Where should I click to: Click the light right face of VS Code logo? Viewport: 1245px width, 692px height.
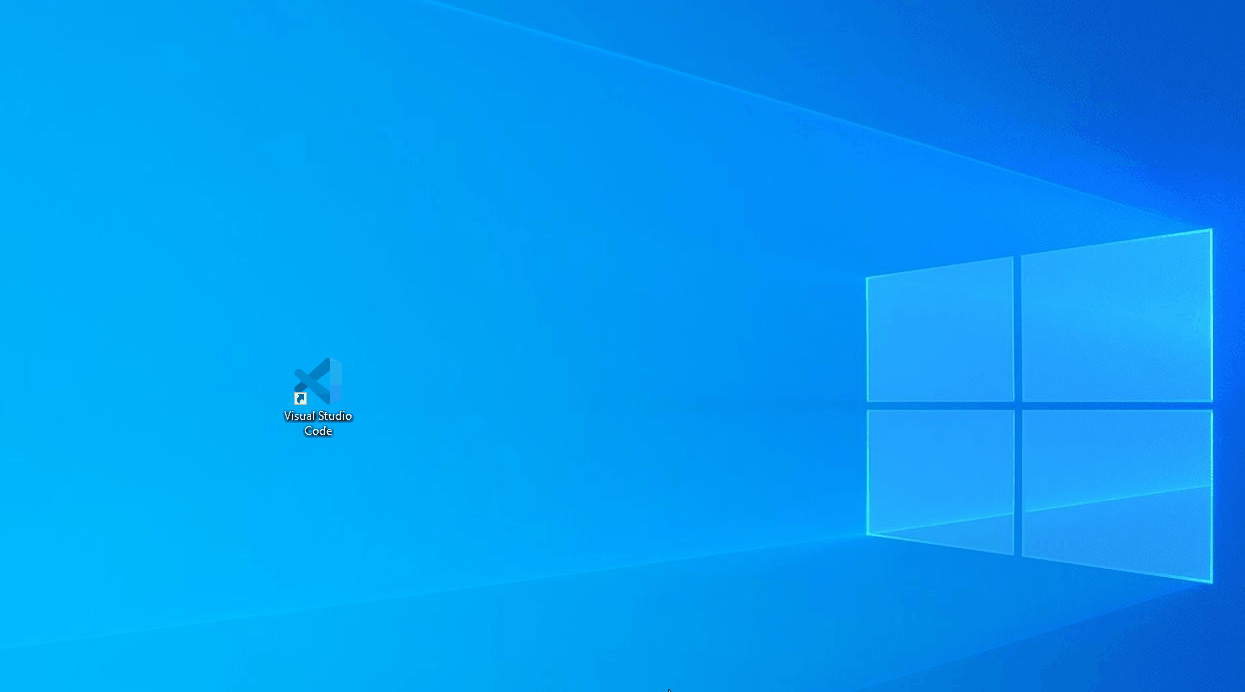(x=335, y=380)
